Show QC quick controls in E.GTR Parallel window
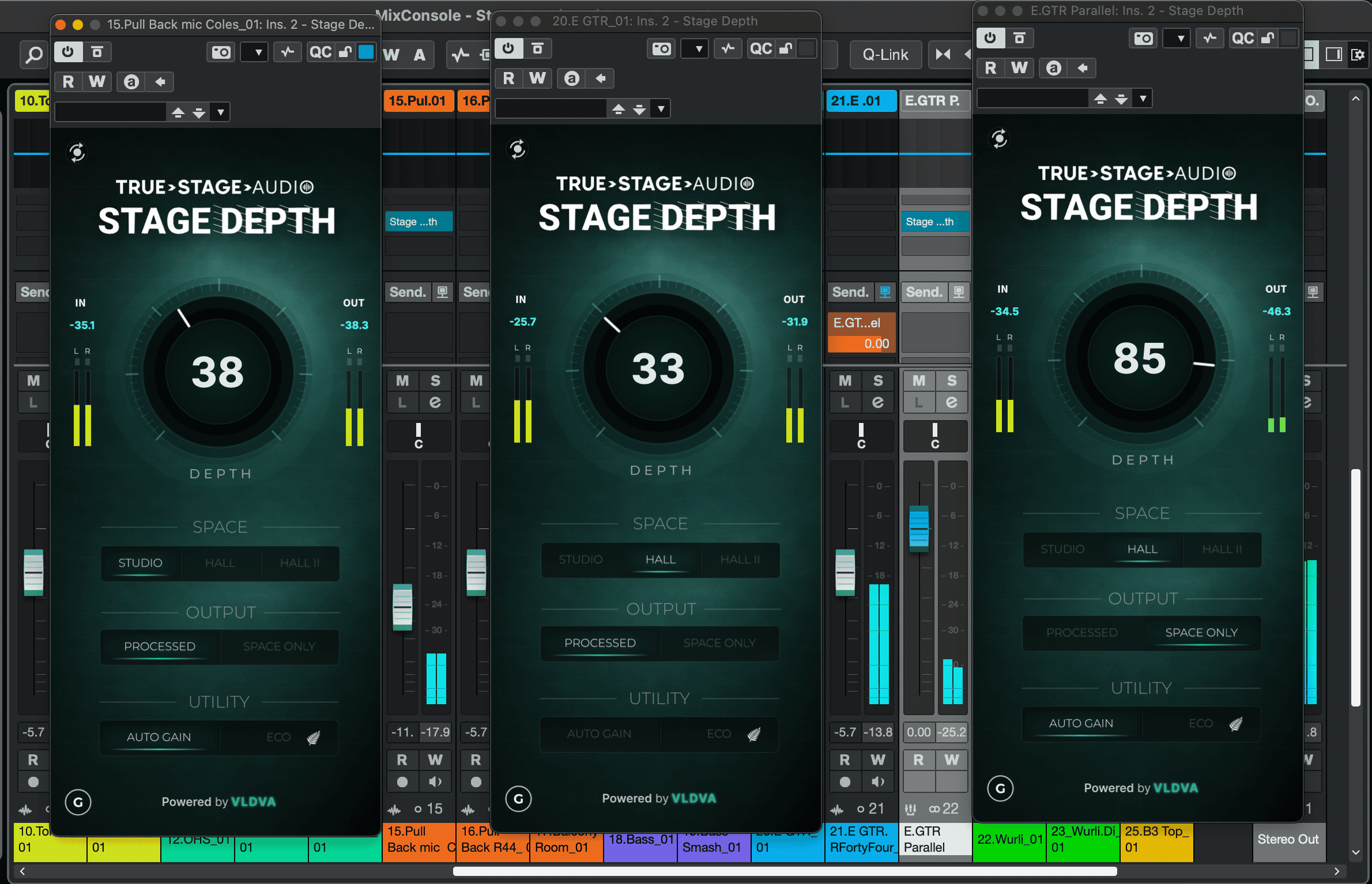1372x884 pixels. coord(1242,39)
